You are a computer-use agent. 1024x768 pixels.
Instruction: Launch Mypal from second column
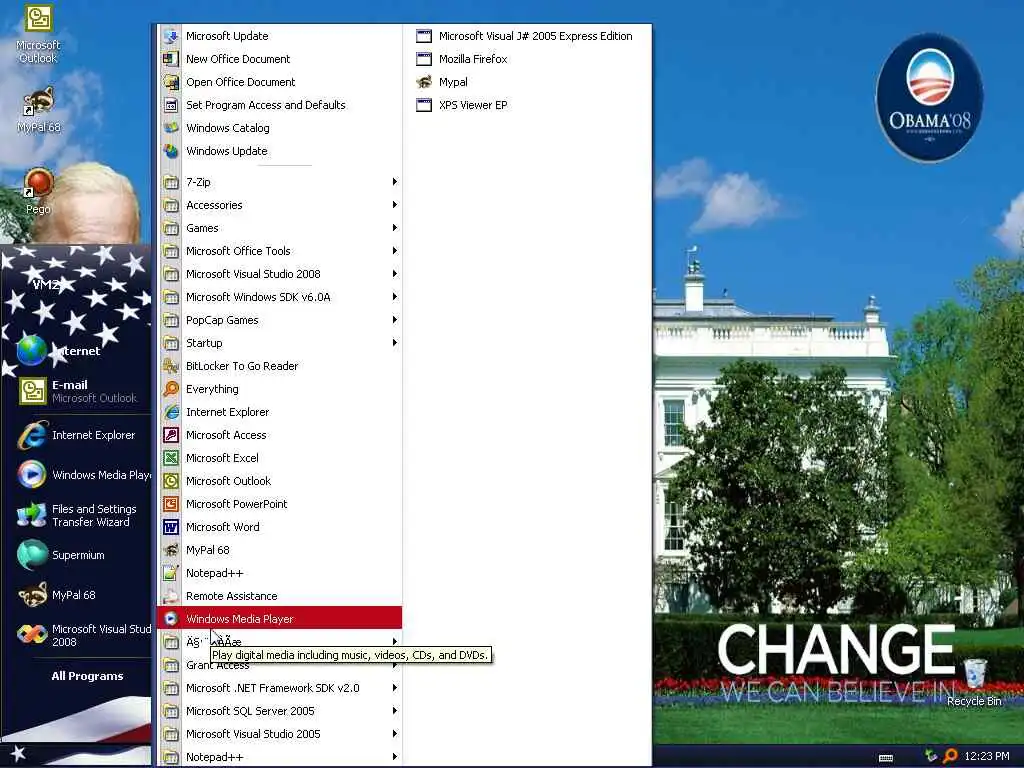point(528,82)
